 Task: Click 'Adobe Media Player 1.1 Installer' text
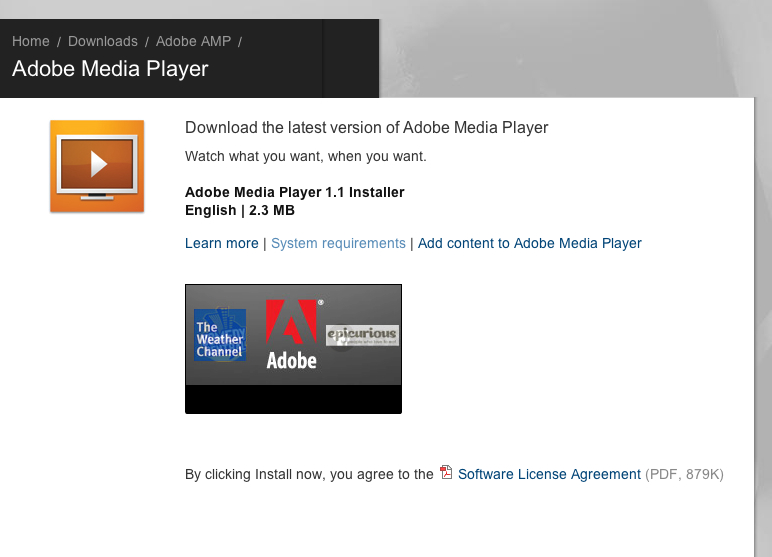click(x=294, y=192)
